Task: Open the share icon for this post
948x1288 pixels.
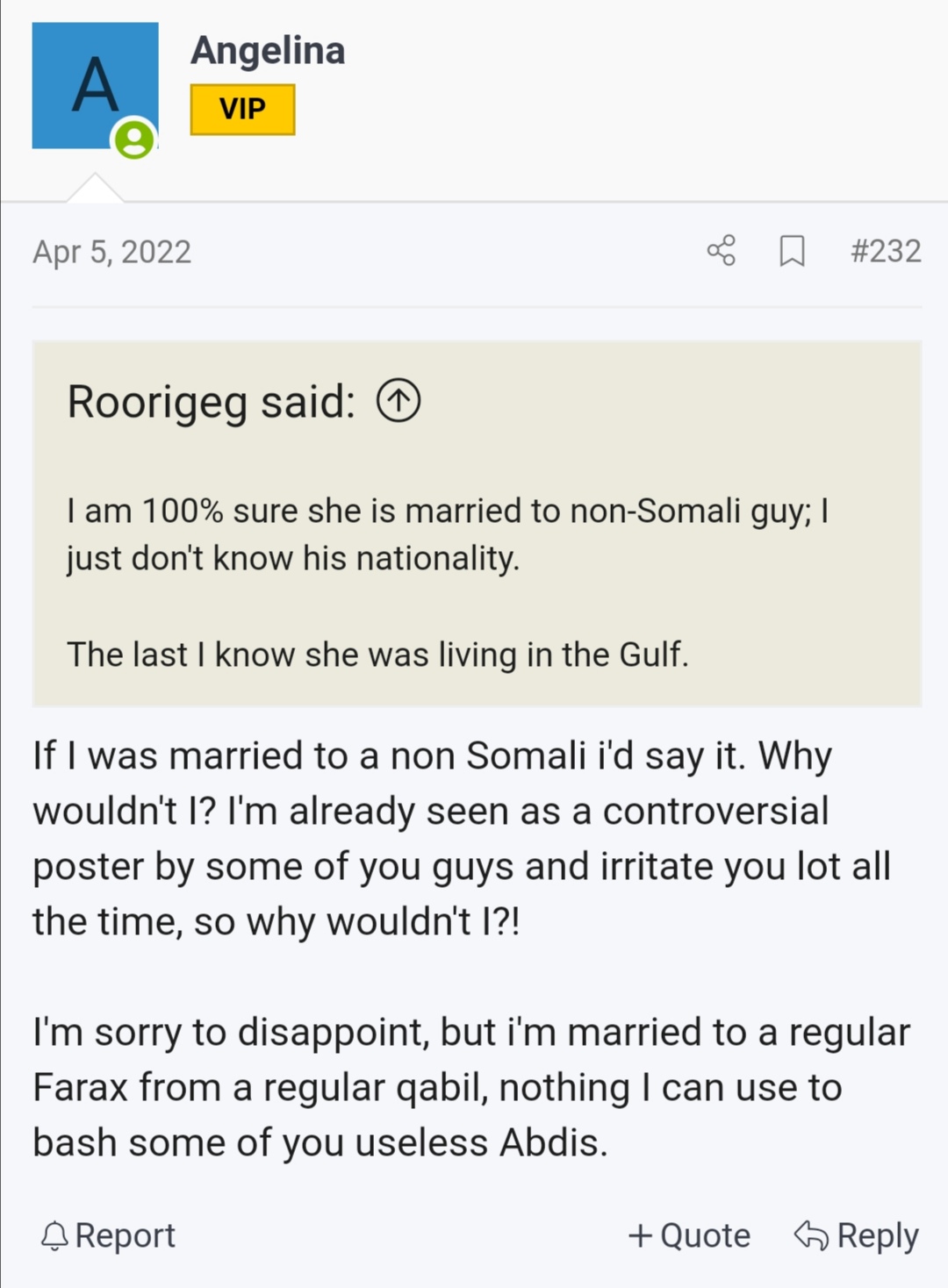Action: 721,251
